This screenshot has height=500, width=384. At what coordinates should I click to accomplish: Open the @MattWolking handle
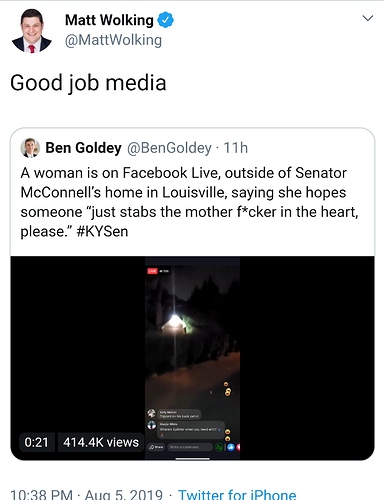[x=113, y=40]
